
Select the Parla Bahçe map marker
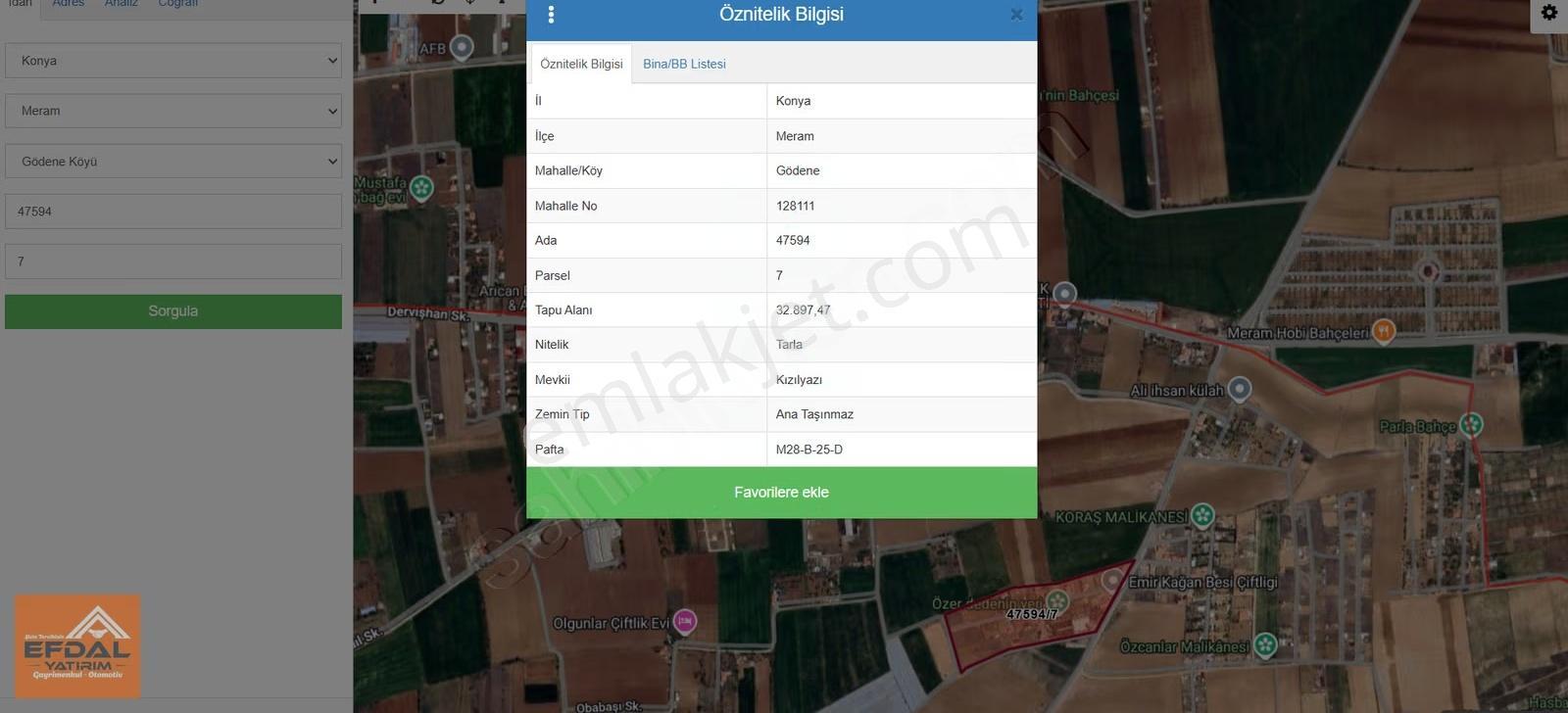click(x=1471, y=424)
